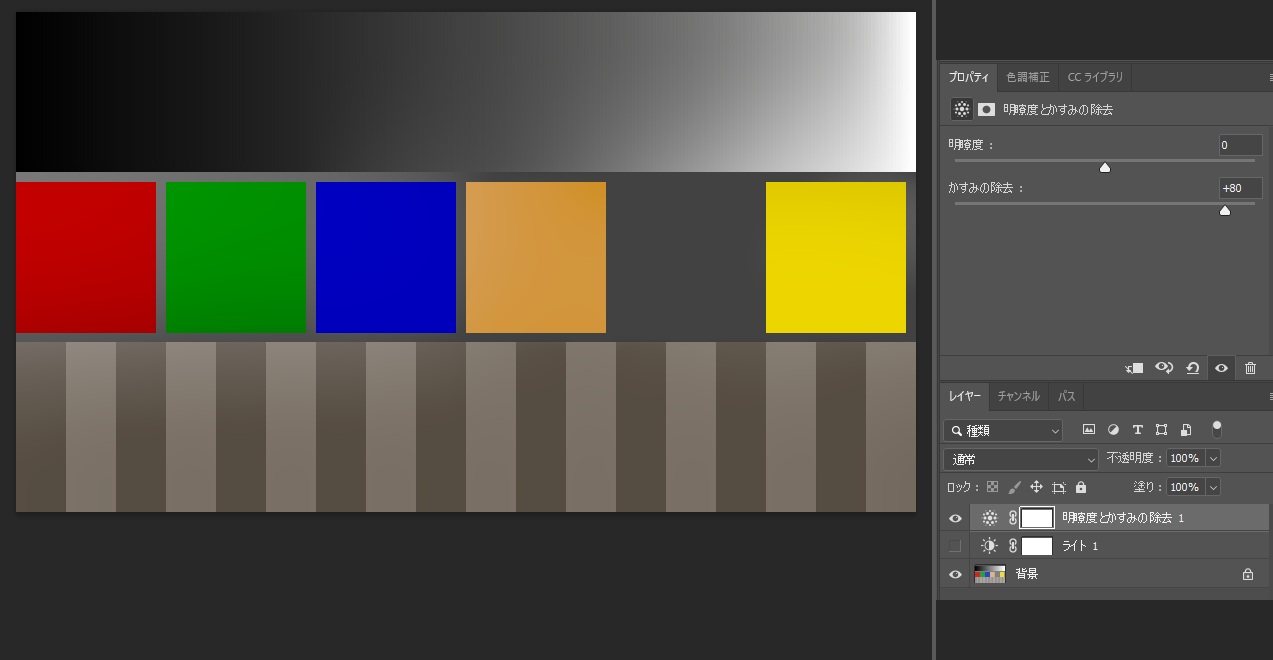Switch to the パス tab
This screenshot has width=1273, height=660.
1067,397
